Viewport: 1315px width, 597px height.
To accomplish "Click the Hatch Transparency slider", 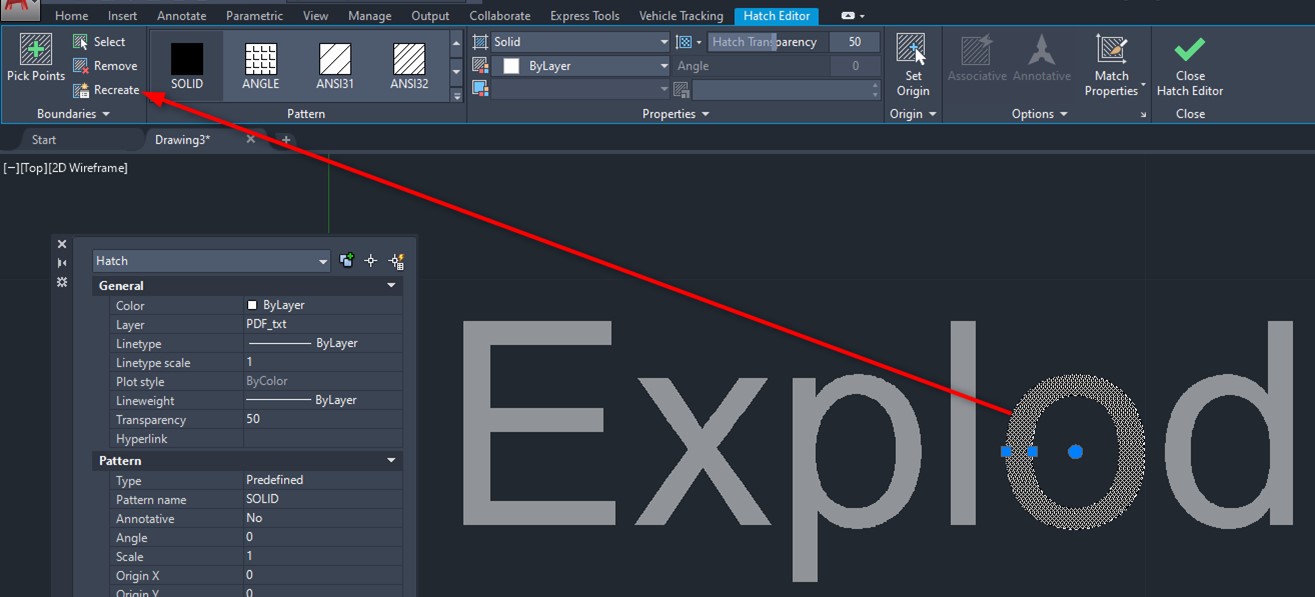I will [x=765, y=42].
